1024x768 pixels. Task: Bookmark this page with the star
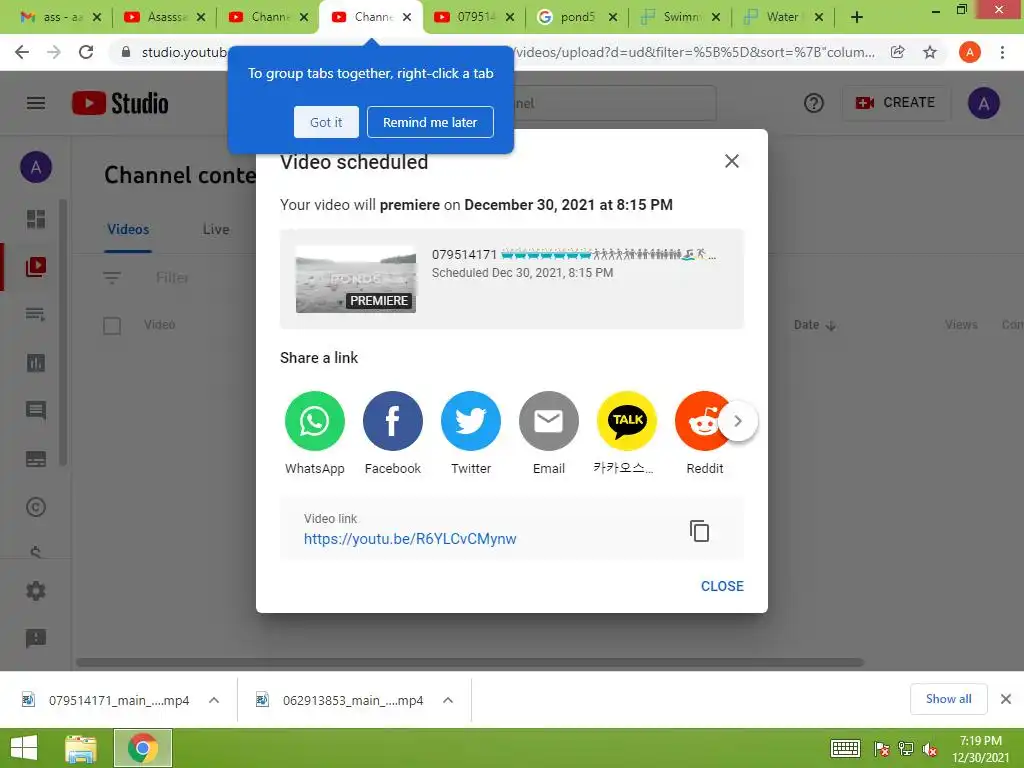930,52
